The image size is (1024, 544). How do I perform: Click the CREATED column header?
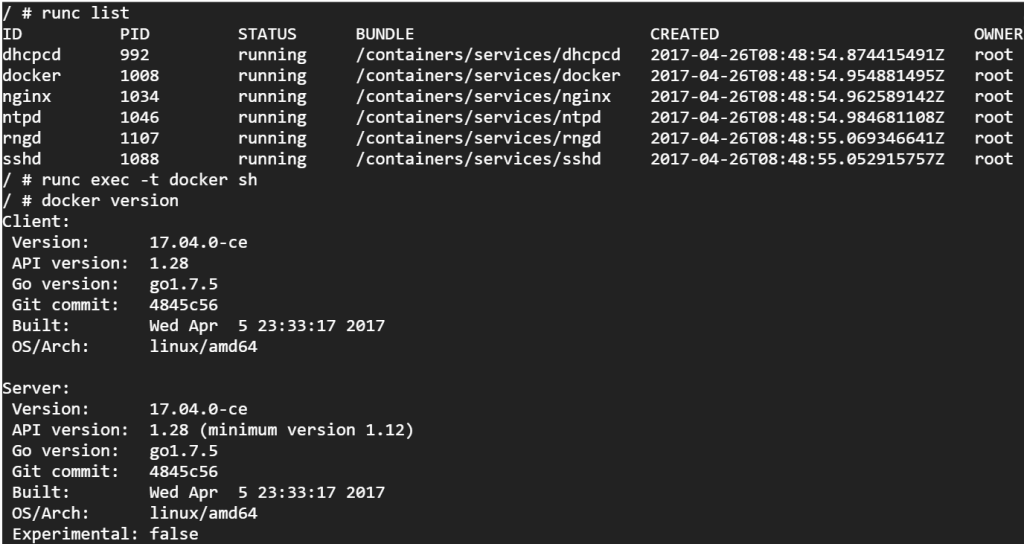684,33
